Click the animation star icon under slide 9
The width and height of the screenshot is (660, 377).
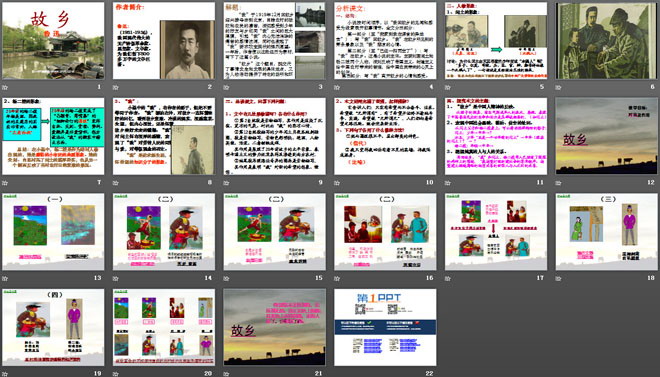coord(226,183)
